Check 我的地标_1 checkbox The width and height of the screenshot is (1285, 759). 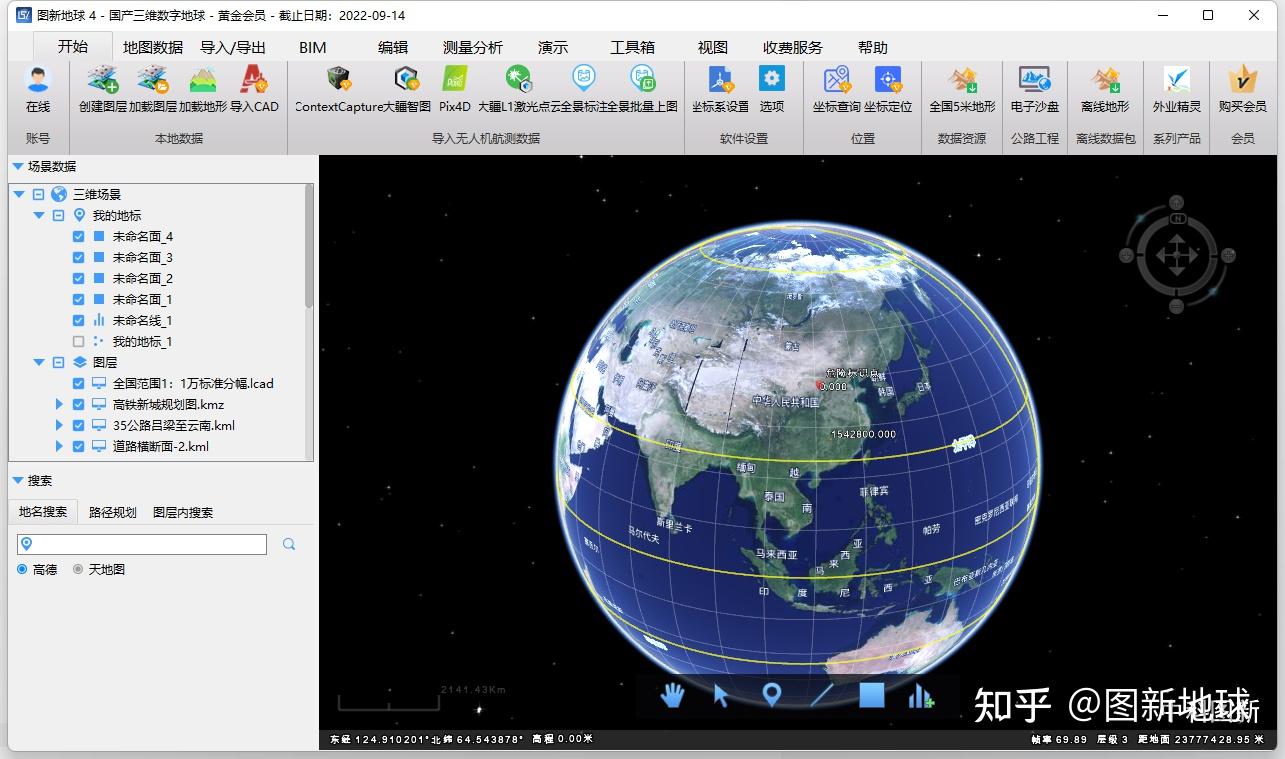point(79,342)
